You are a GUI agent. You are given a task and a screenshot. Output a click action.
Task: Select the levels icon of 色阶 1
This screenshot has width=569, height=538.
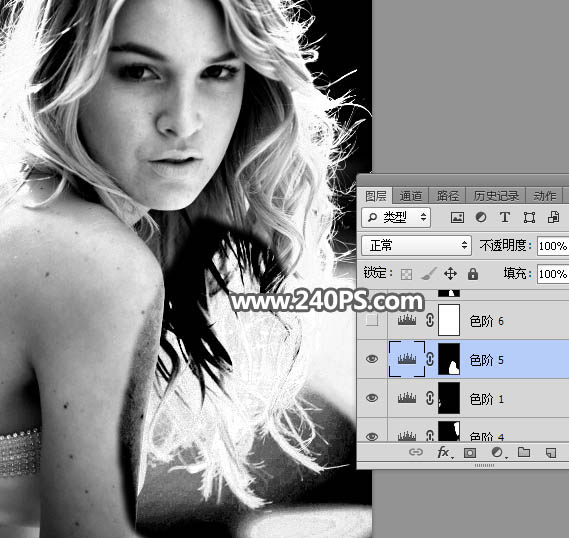pyautogui.click(x=406, y=398)
